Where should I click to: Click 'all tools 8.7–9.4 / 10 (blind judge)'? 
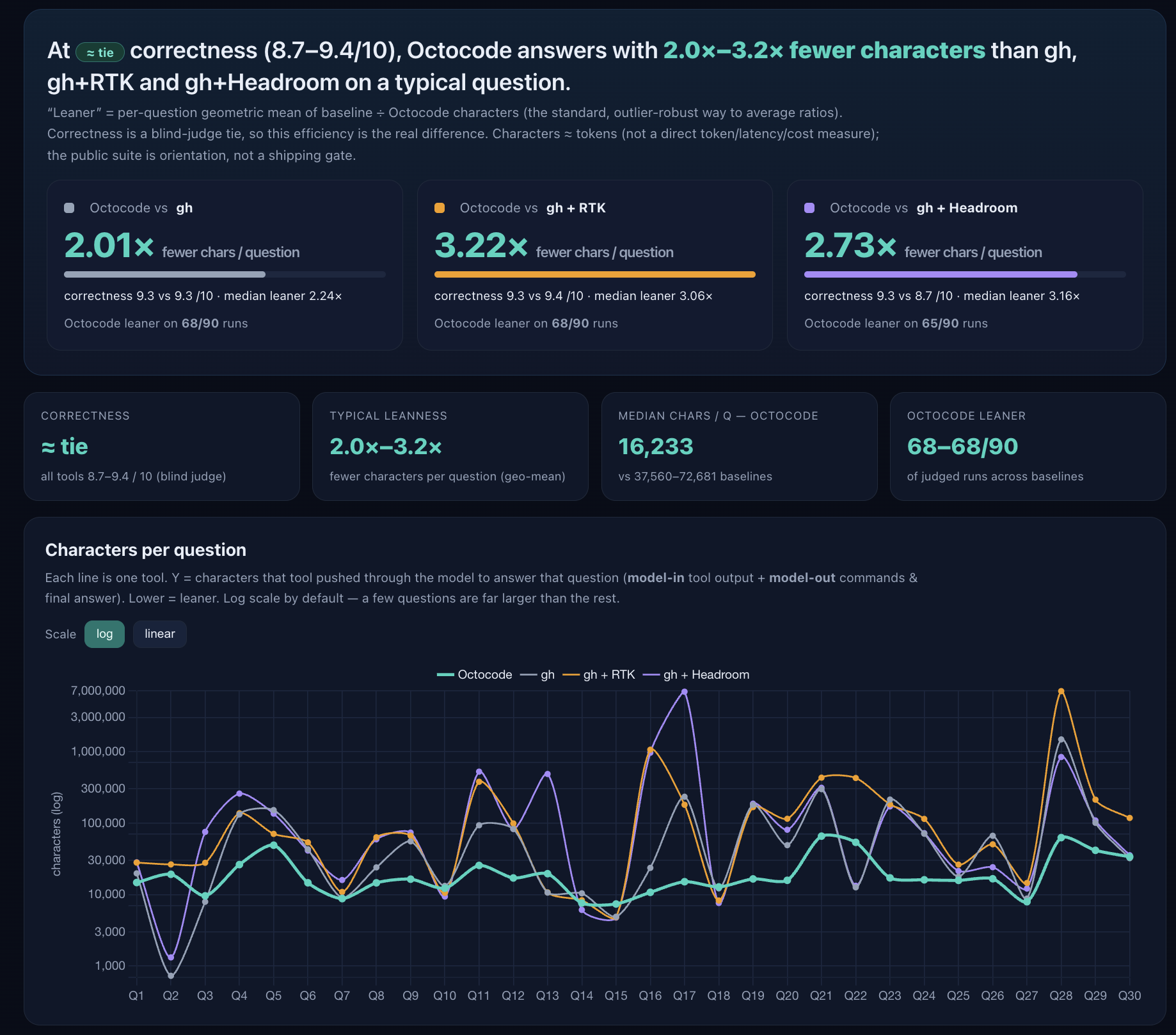[x=133, y=477]
